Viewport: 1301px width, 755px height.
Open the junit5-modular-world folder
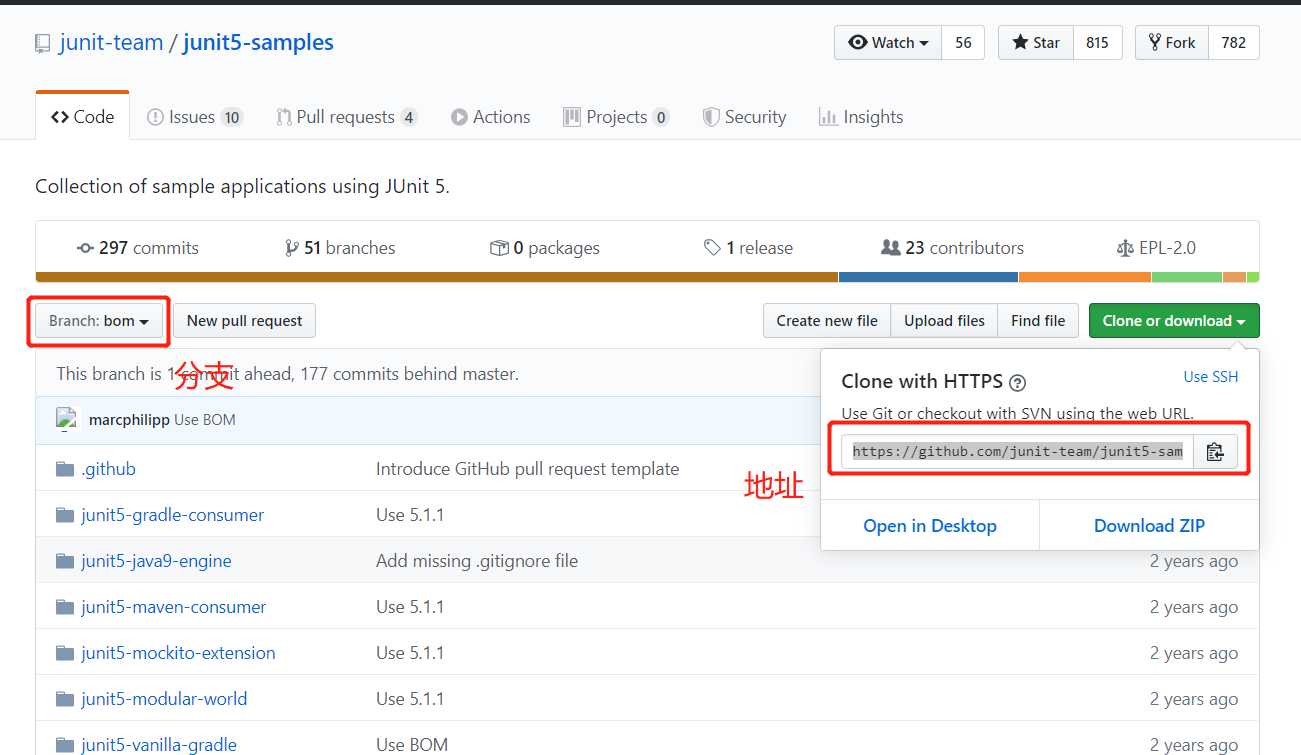click(x=164, y=699)
